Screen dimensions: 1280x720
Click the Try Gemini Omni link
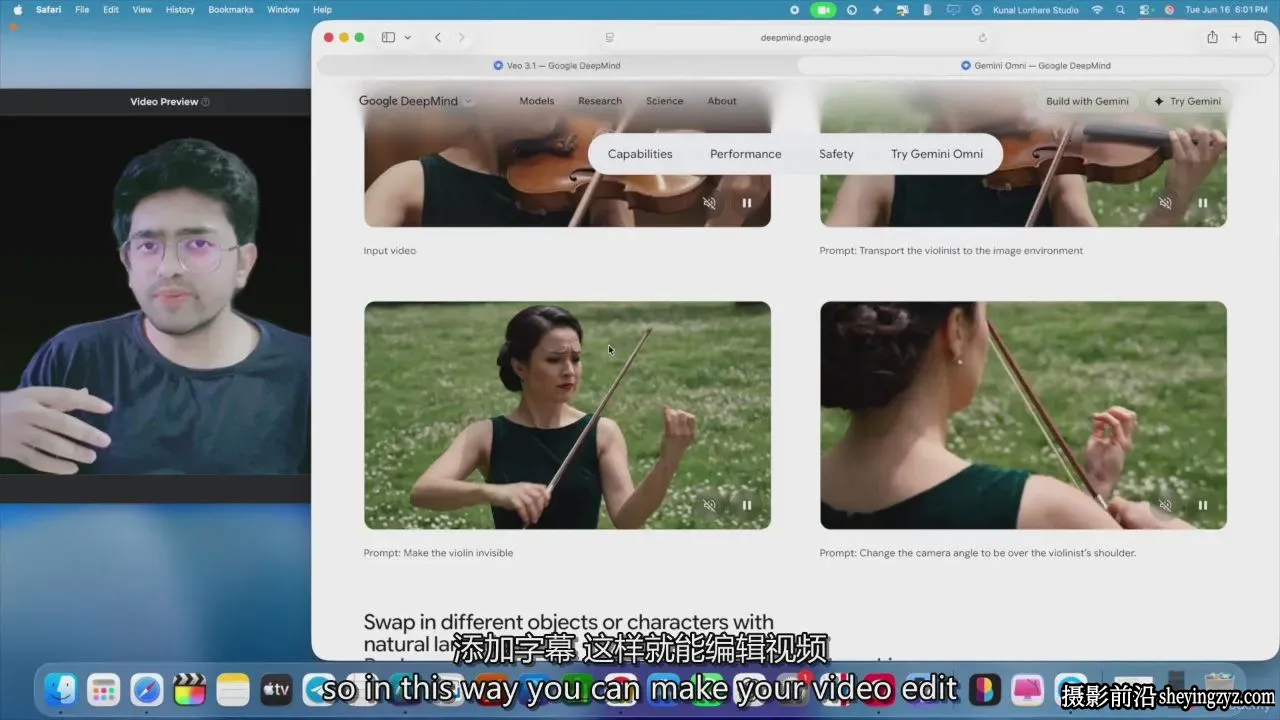(937, 154)
